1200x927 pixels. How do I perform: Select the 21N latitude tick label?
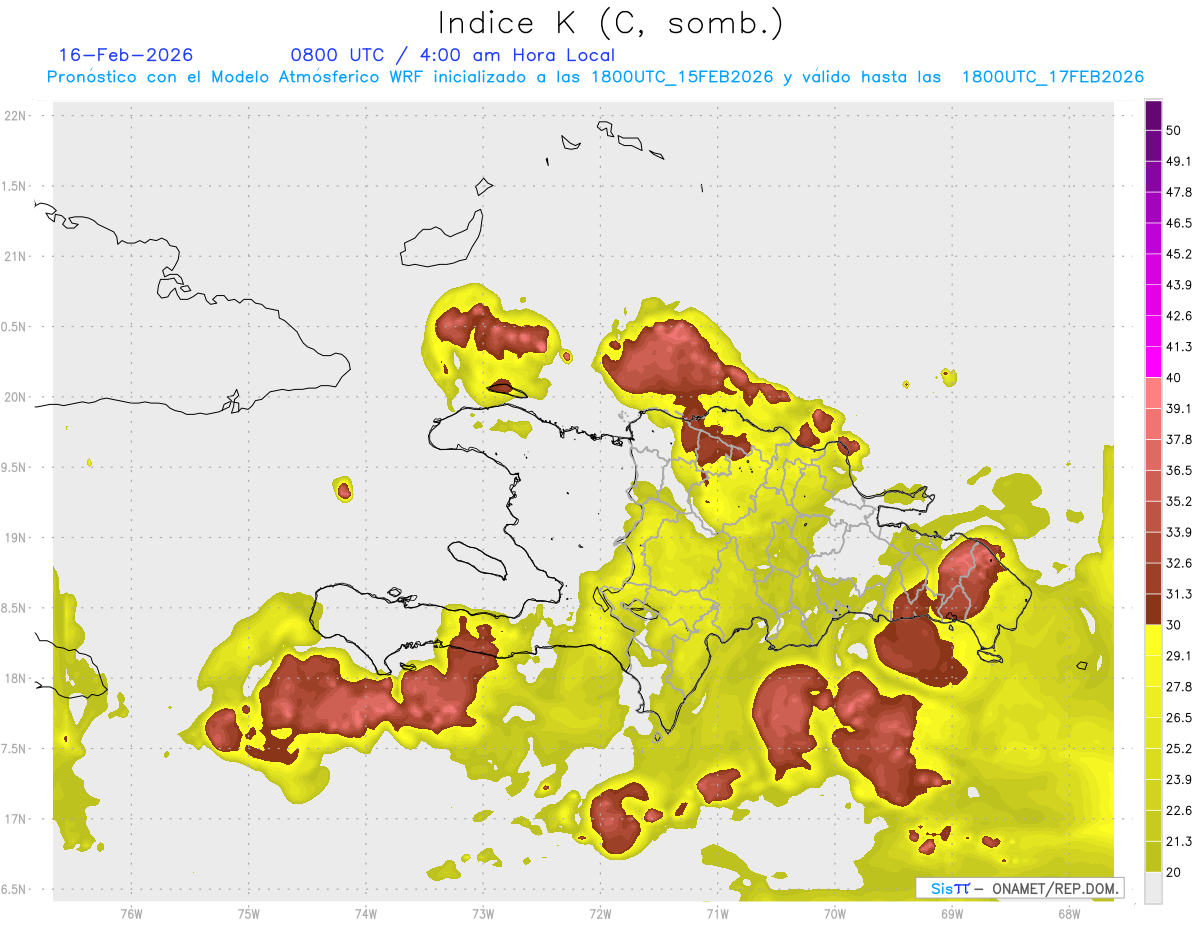(16, 256)
